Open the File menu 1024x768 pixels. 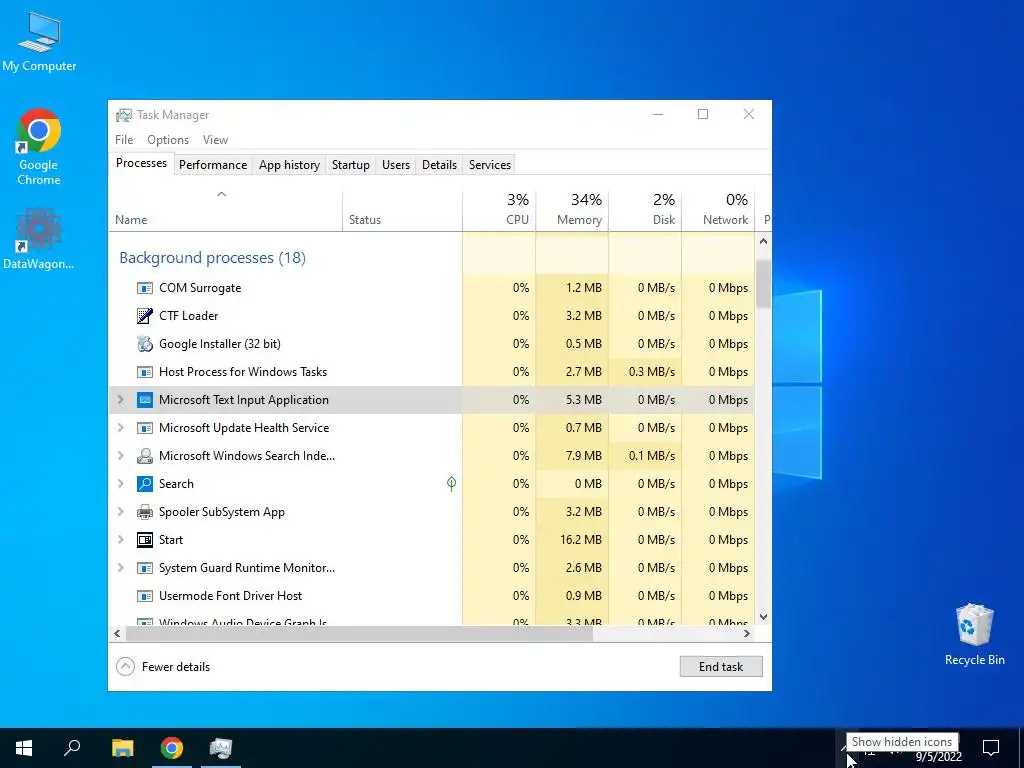point(124,140)
